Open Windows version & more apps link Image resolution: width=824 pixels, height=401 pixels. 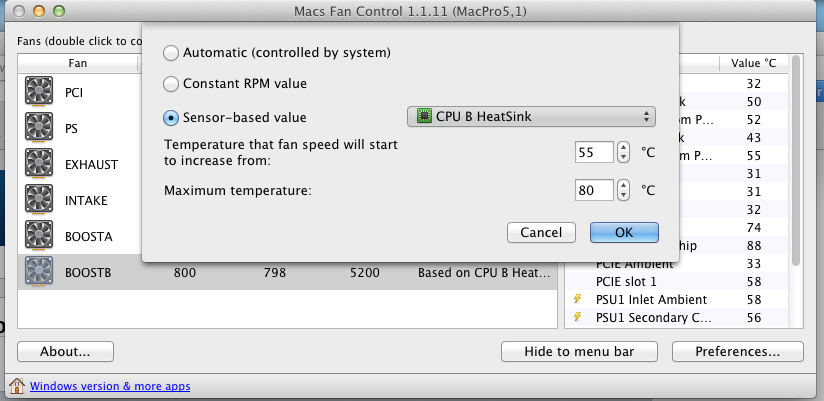(110, 386)
